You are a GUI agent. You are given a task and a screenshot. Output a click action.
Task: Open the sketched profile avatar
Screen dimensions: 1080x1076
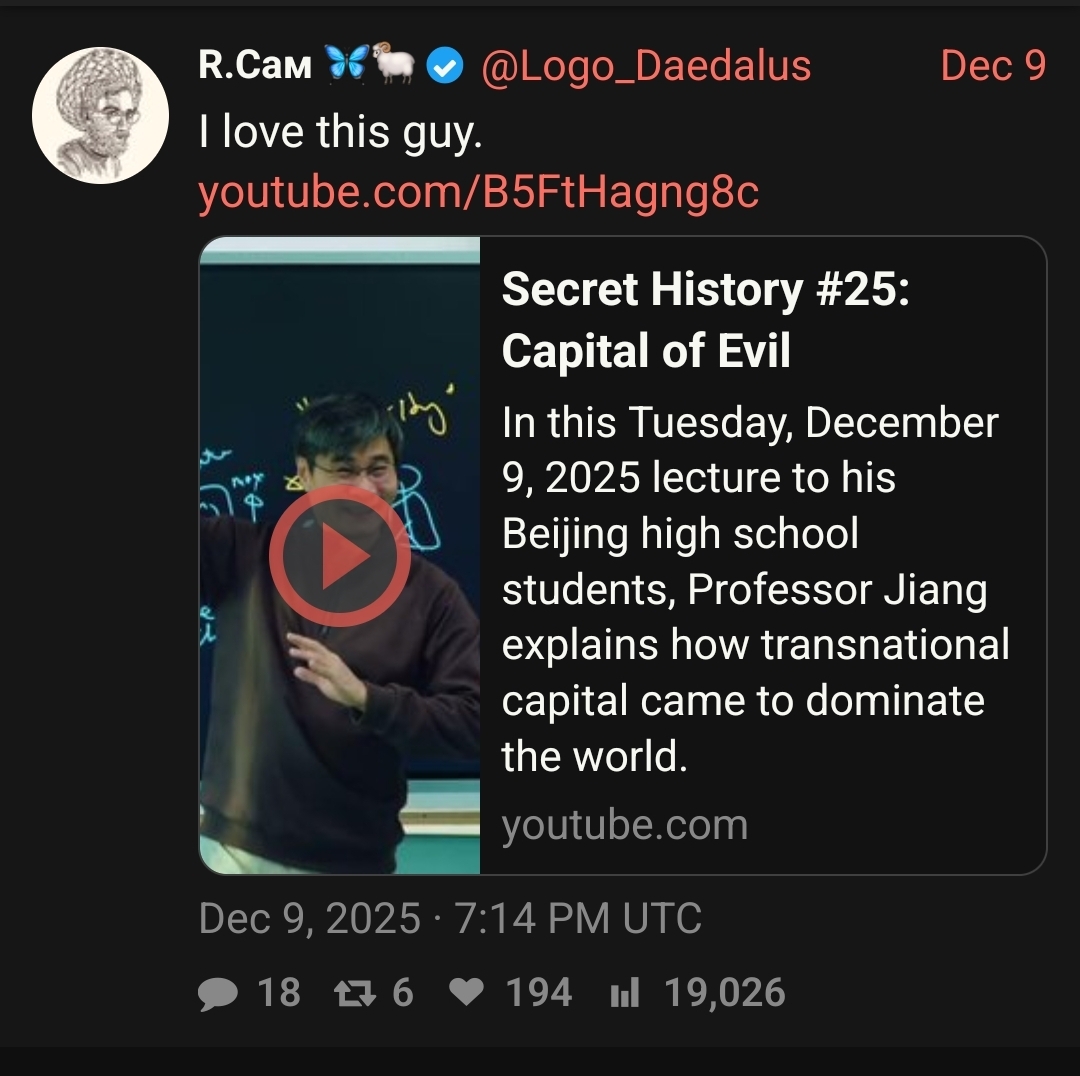pos(101,115)
